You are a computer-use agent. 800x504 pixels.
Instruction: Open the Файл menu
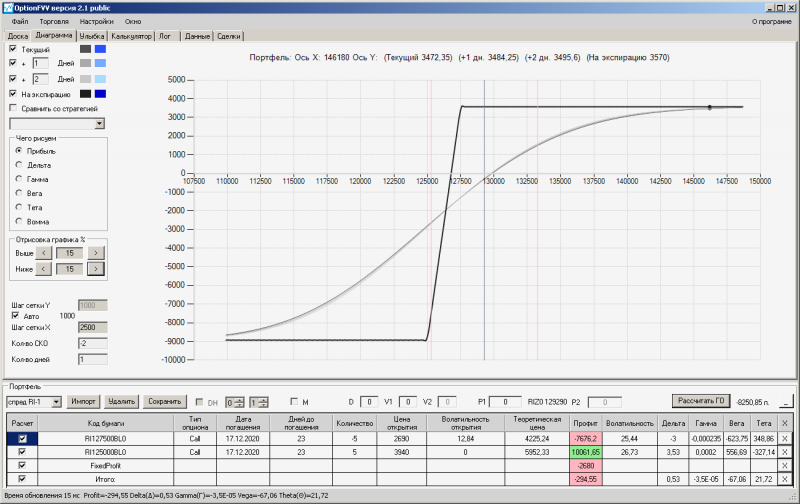click(x=20, y=21)
